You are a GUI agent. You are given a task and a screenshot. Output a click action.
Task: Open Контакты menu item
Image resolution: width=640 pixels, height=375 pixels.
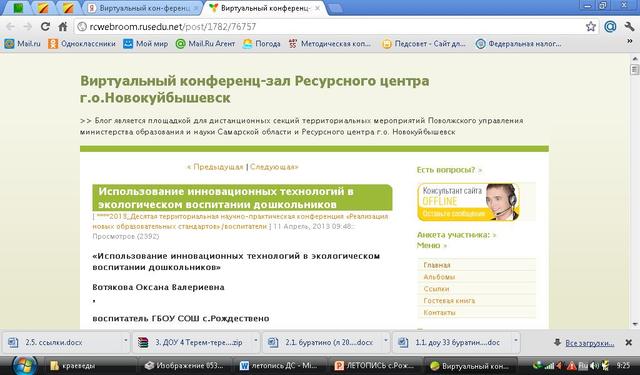click(x=439, y=312)
